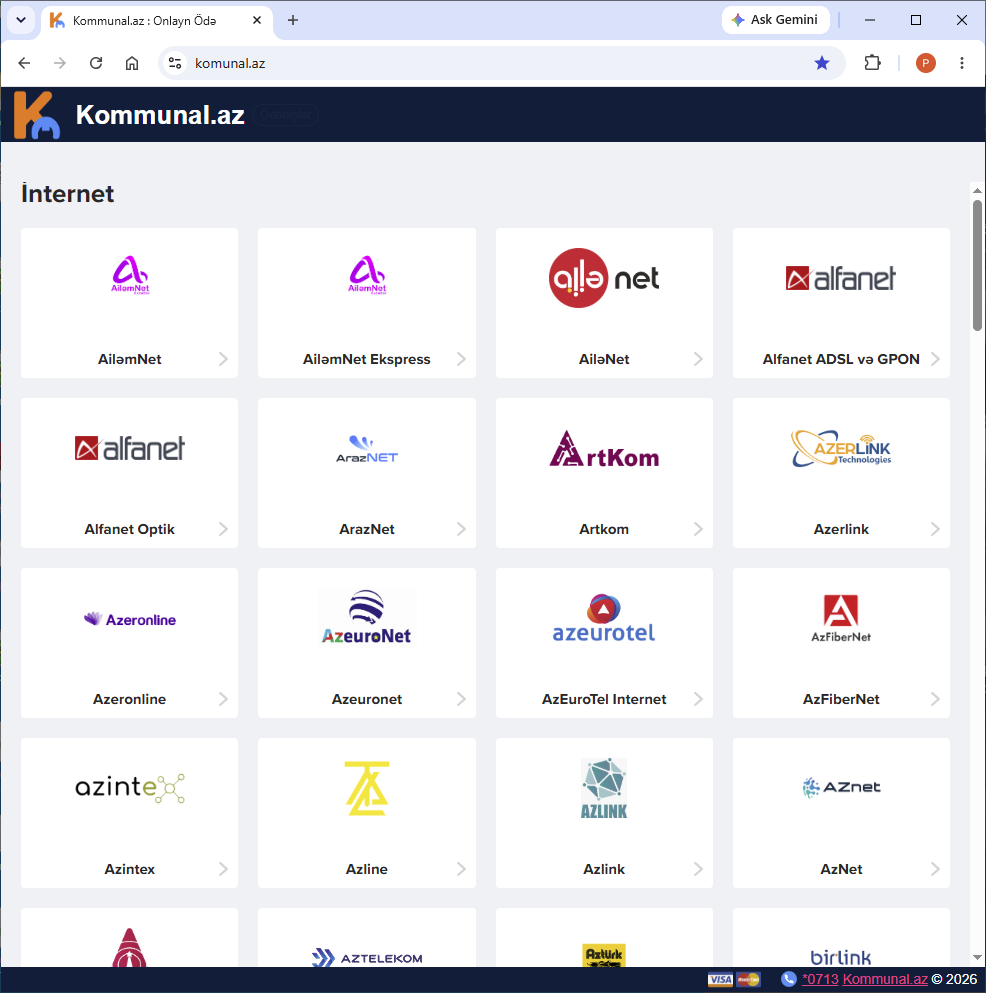The width and height of the screenshot is (986, 993).
Task: Select the AlfaNet Optik logo
Action: pos(130,448)
